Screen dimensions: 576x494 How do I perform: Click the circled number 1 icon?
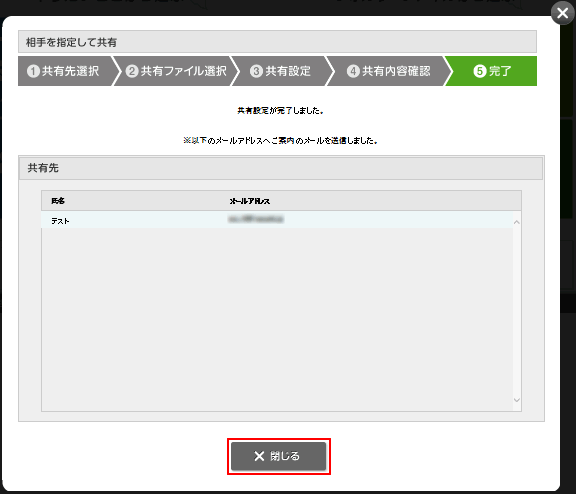(x=33, y=71)
